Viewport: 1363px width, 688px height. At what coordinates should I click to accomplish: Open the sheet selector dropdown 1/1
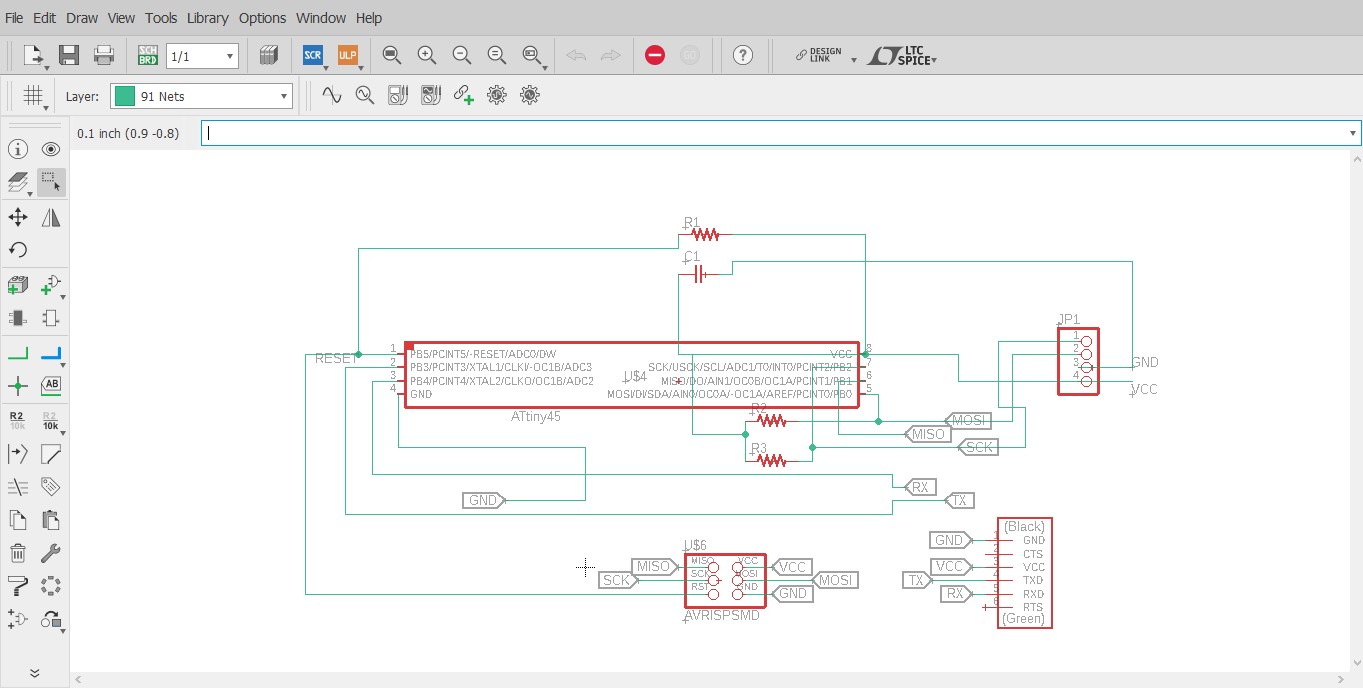click(202, 56)
